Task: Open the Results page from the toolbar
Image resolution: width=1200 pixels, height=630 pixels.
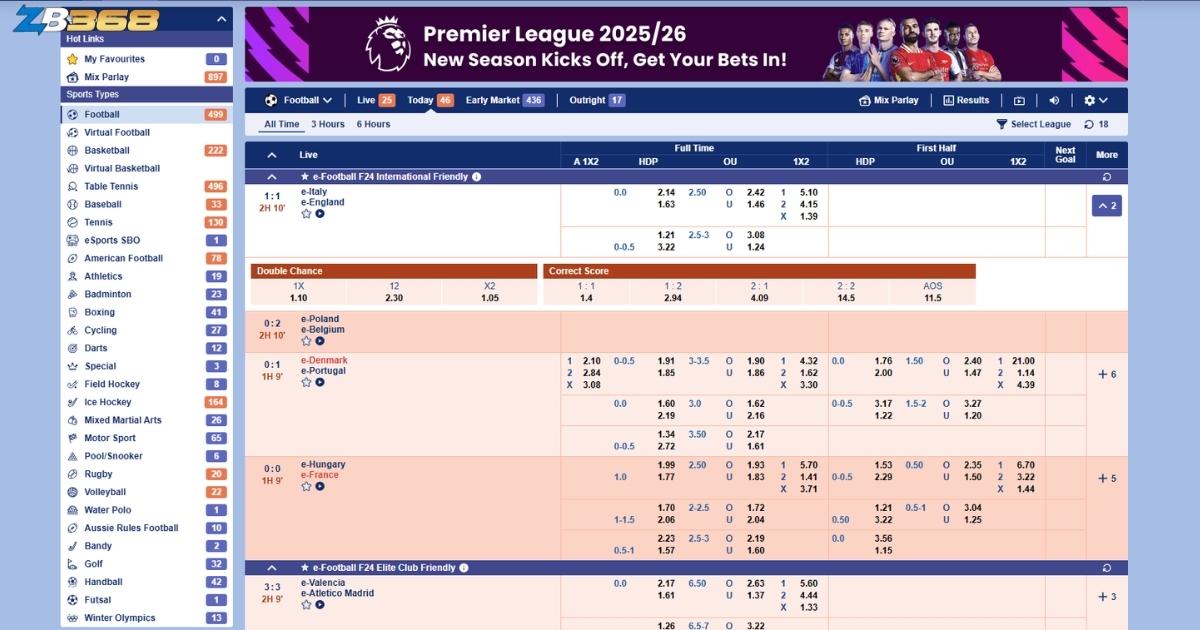Action: pyautogui.click(x=965, y=100)
